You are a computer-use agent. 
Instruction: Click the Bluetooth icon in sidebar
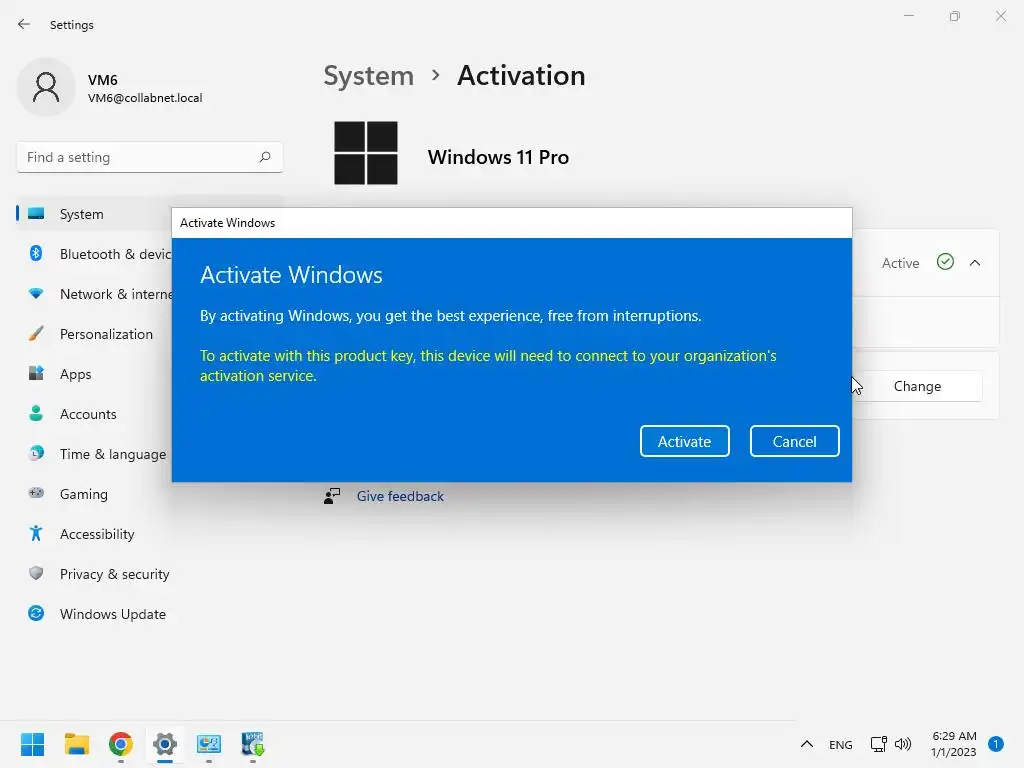[x=36, y=253]
